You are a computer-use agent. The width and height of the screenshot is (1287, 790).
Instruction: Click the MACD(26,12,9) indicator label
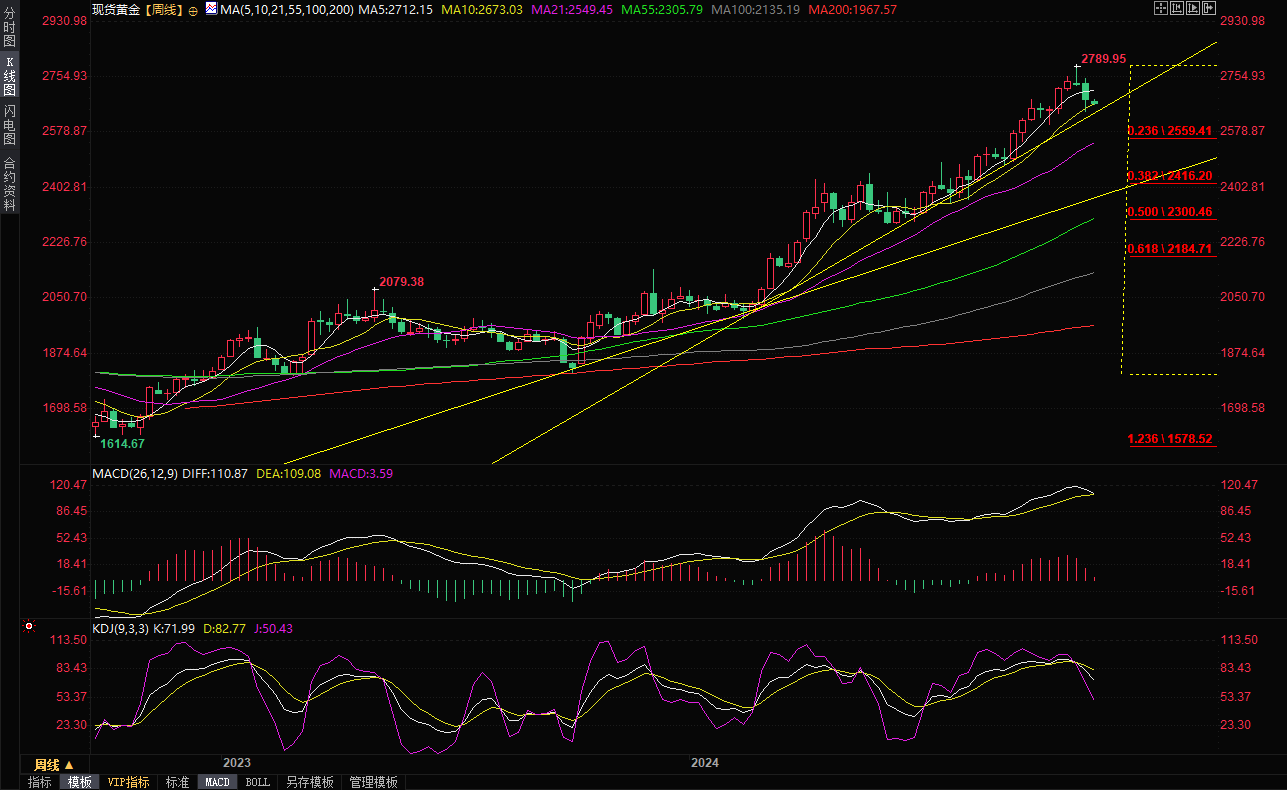click(x=135, y=473)
